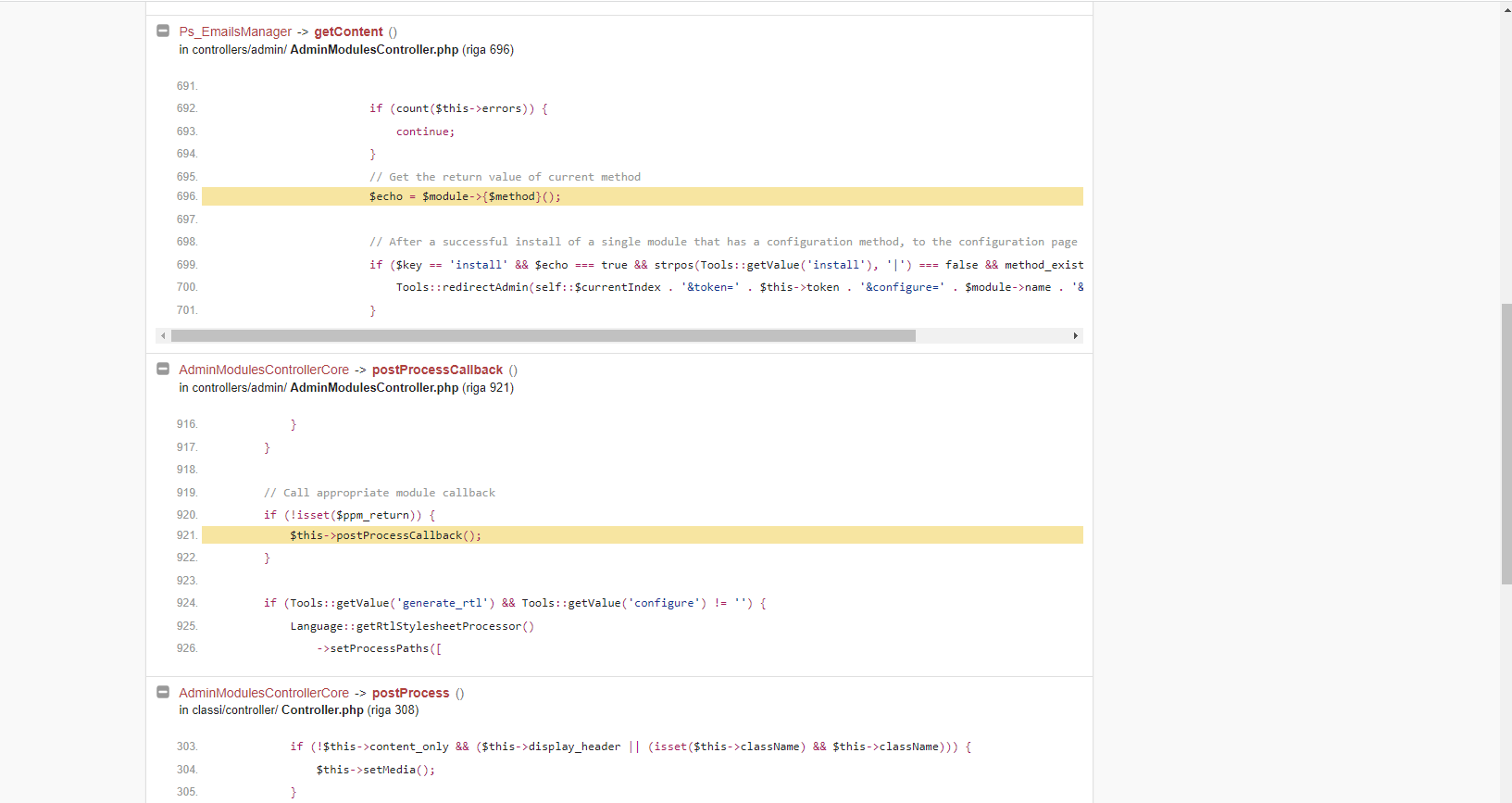Click the postProcess method name above Controller.php
The image size is (1512, 803).
[x=410, y=693]
